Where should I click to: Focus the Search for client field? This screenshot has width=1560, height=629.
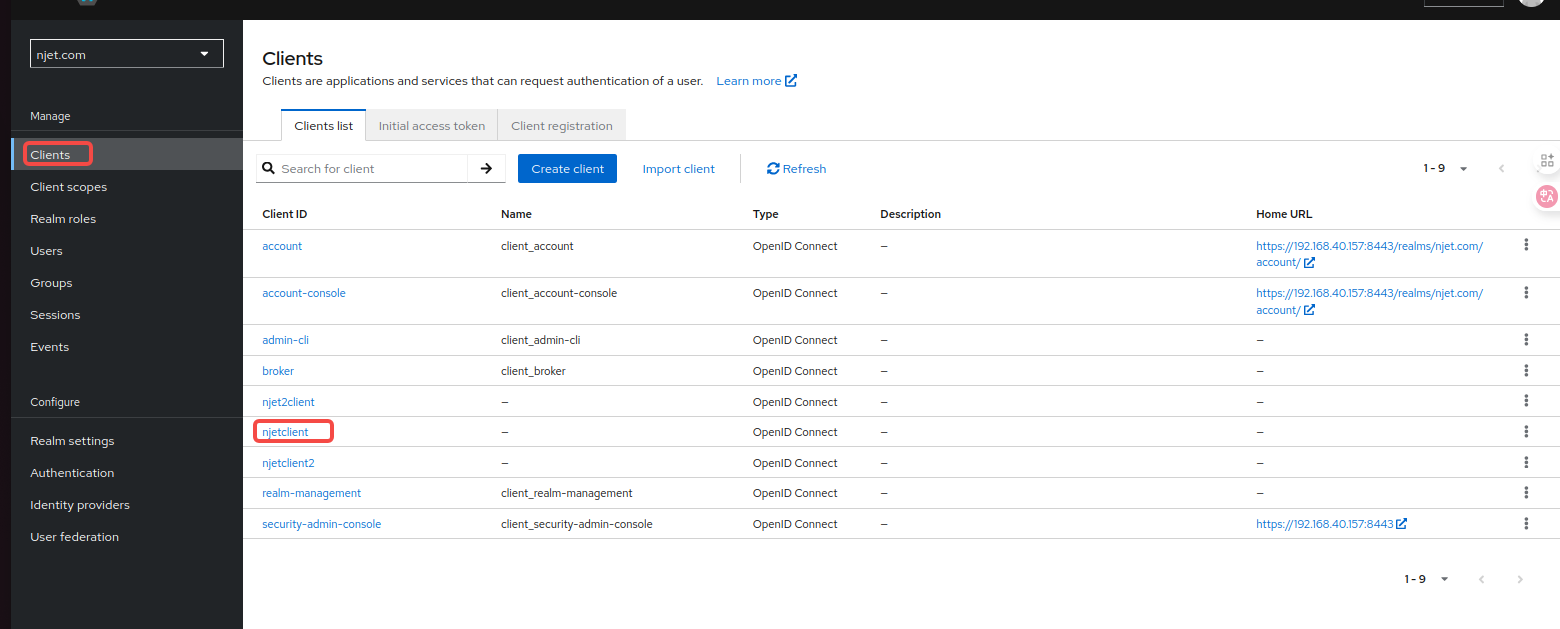click(370, 169)
